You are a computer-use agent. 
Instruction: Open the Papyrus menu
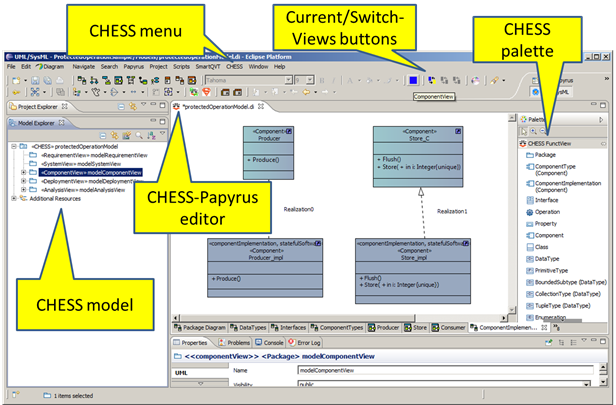tap(134, 67)
